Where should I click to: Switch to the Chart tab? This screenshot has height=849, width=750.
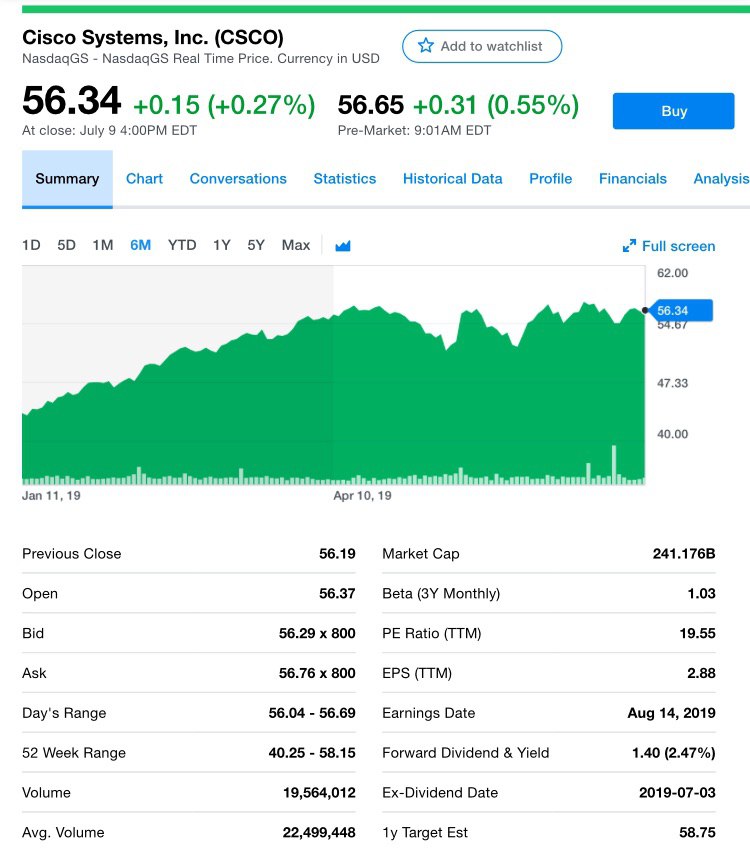(x=144, y=179)
